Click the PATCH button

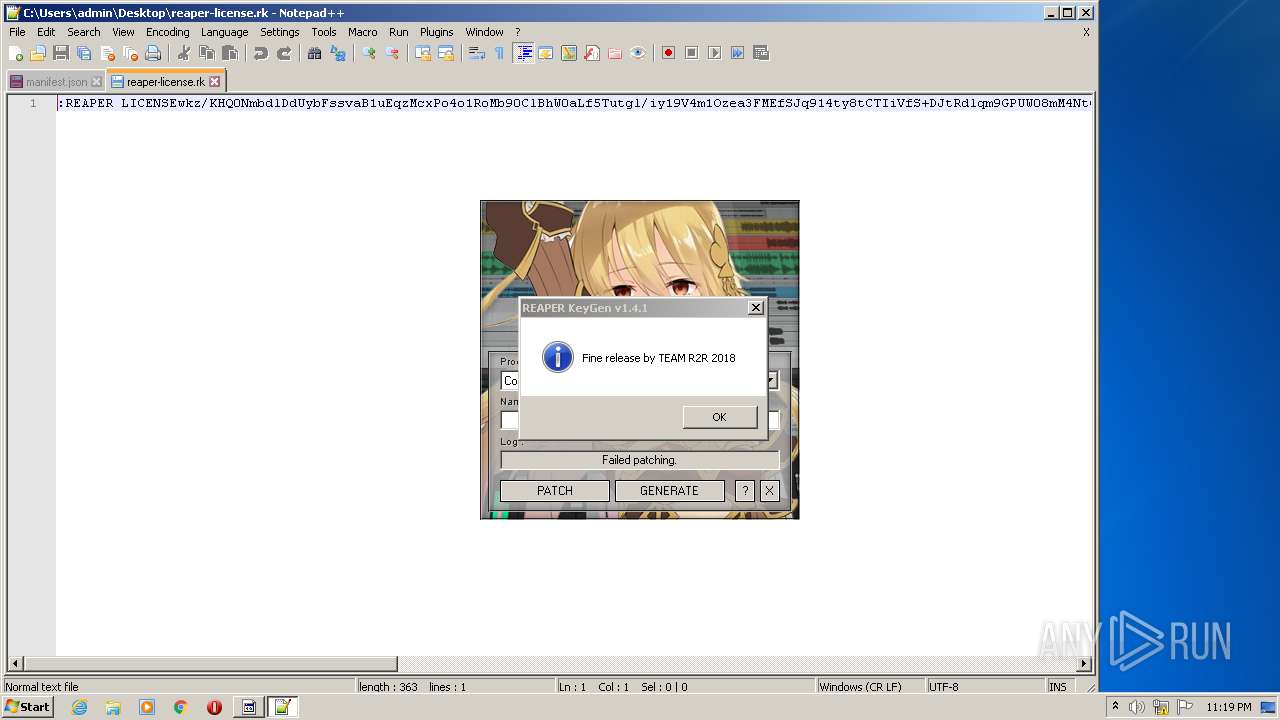coord(555,490)
